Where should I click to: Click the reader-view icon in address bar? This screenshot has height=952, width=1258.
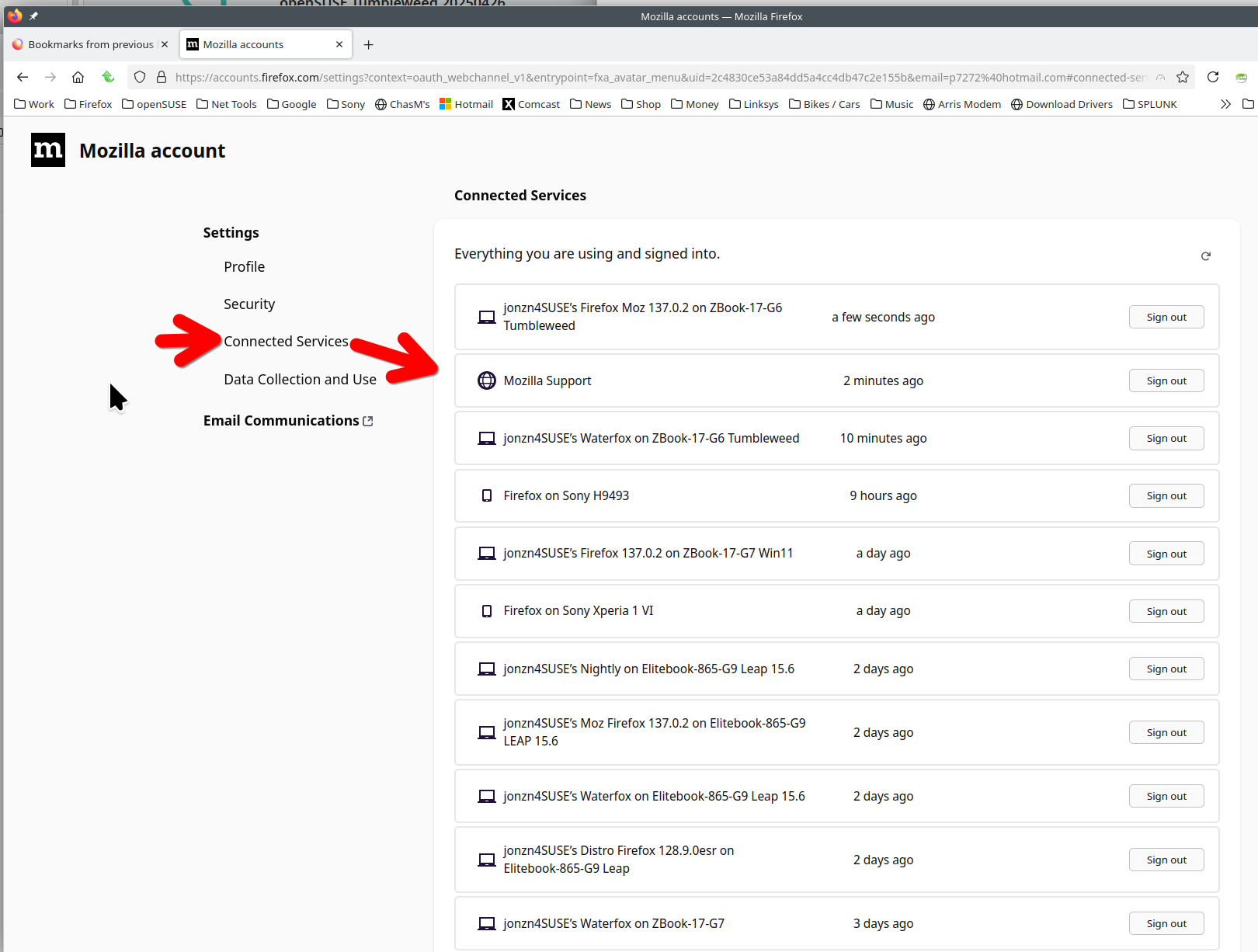tap(1160, 77)
